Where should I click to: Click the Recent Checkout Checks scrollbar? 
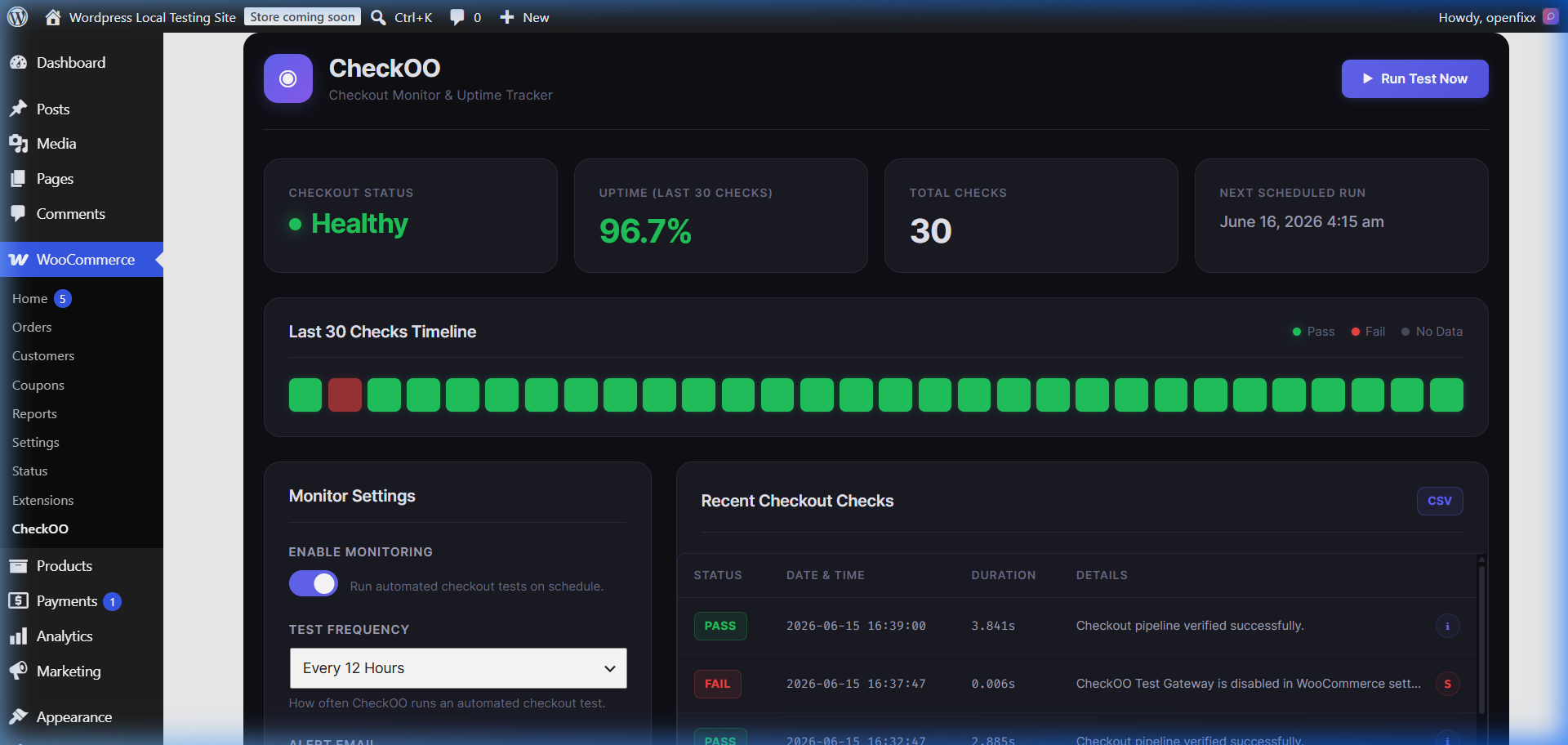[x=1481, y=640]
